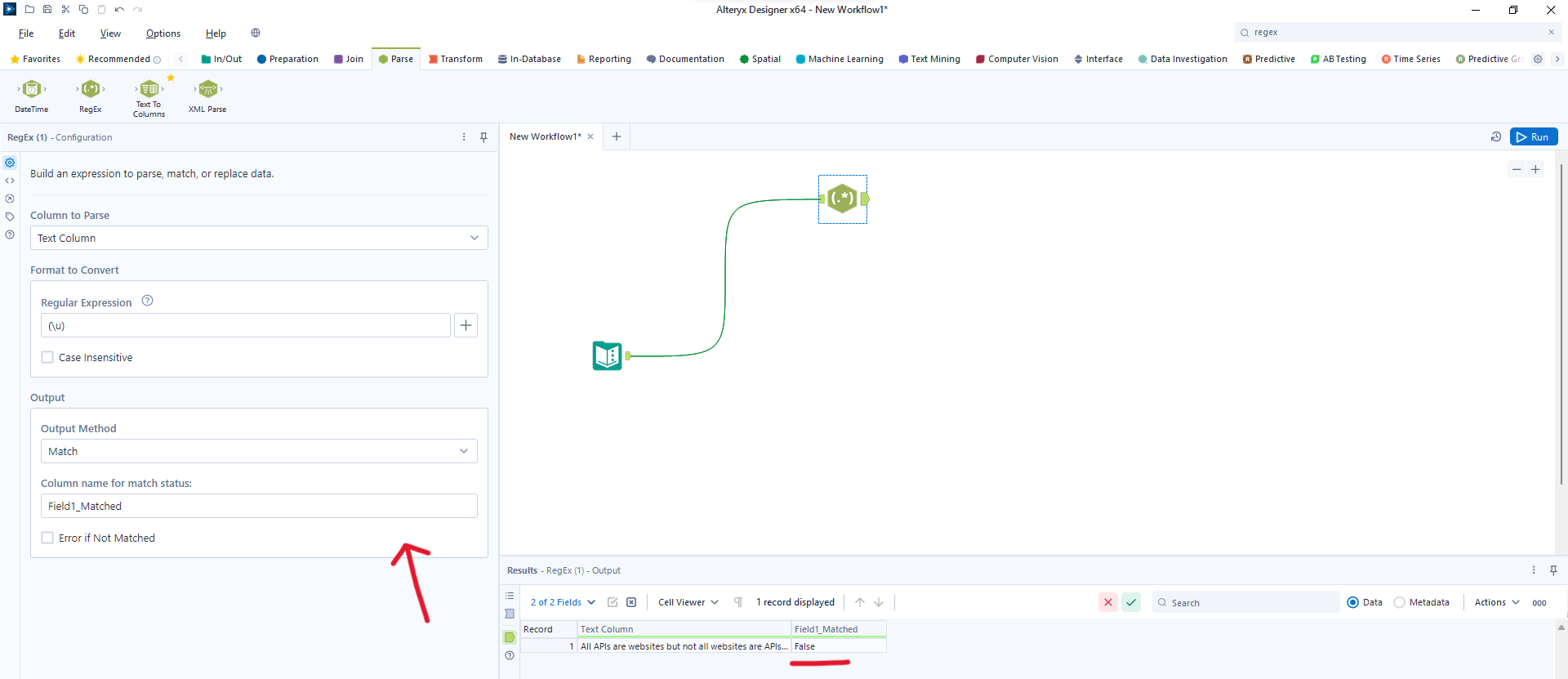Image resolution: width=1568 pixels, height=679 pixels.
Task: Select the DateTime tool in the palette
Action: coord(32,96)
